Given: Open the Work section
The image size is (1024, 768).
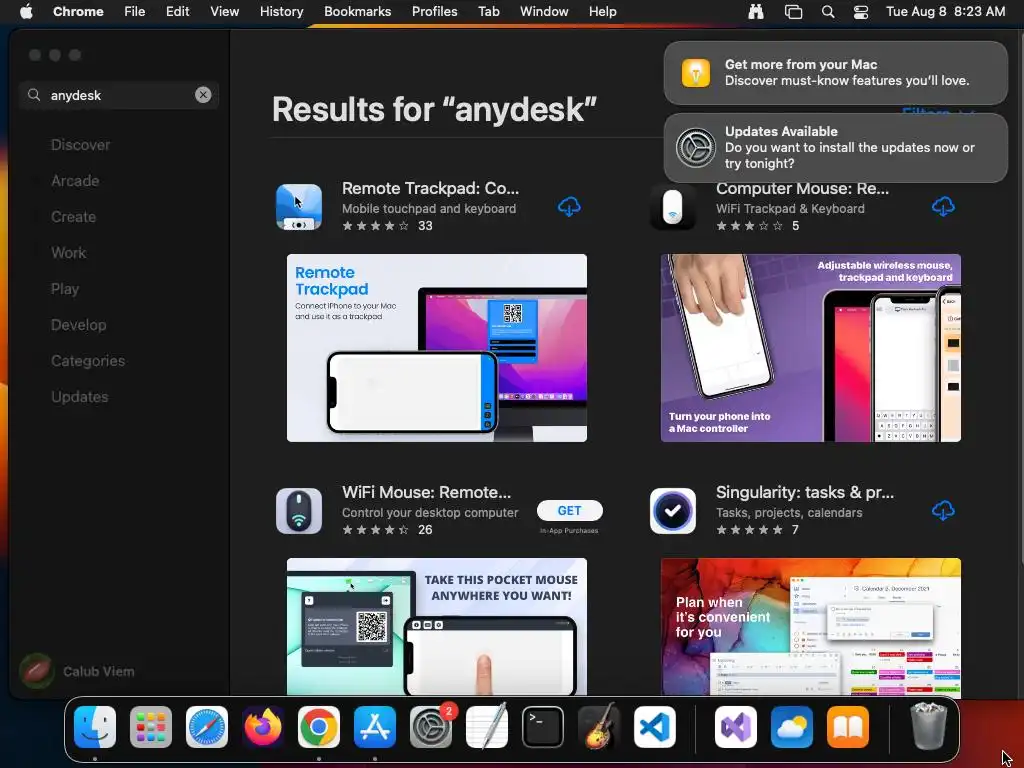Looking at the screenshot, I should pos(69,253).
